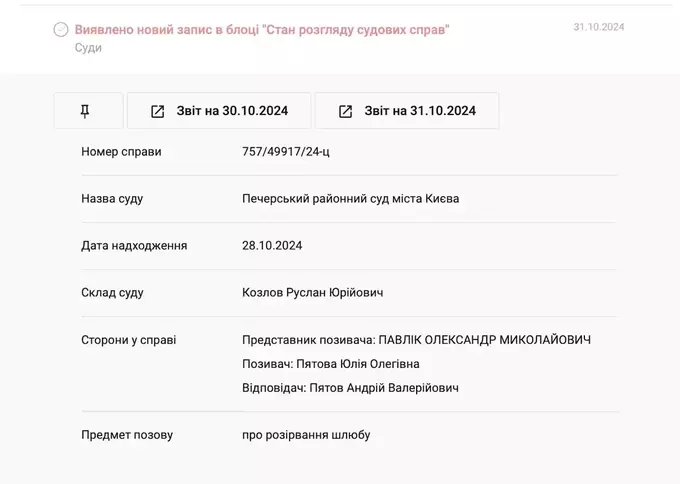Click the receipt date value 28.10.2024

(272, 246)
